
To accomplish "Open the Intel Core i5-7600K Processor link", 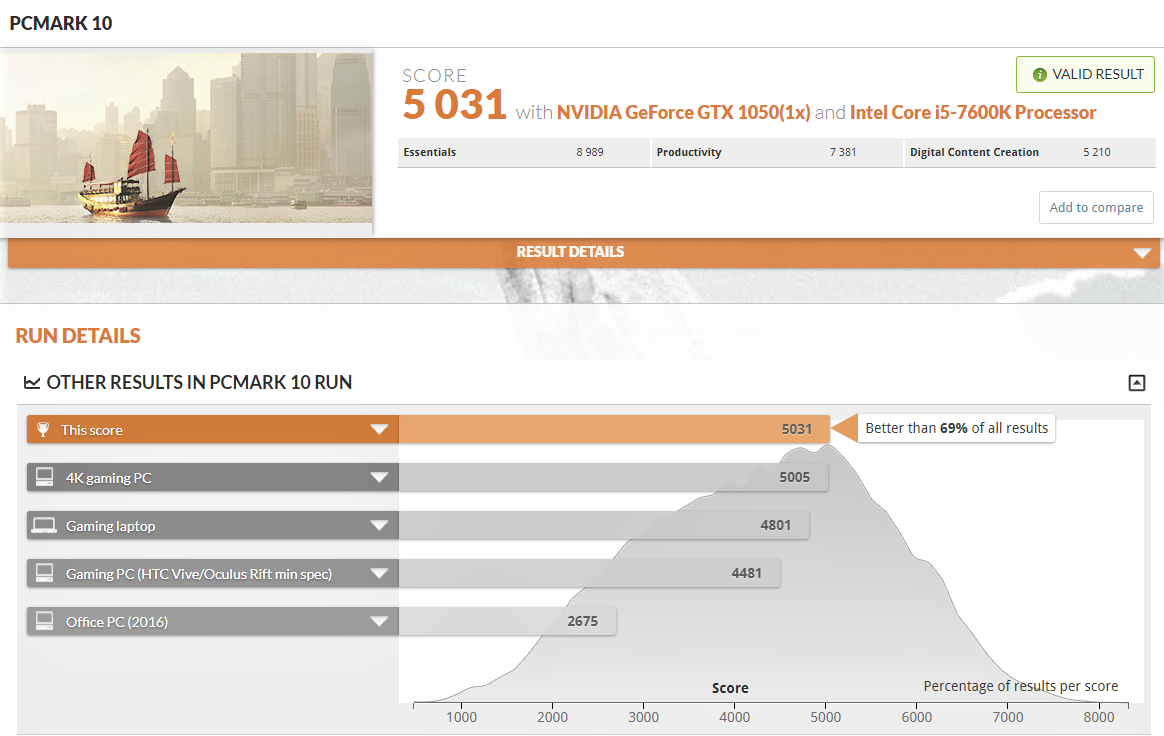I will pos(972,112).
